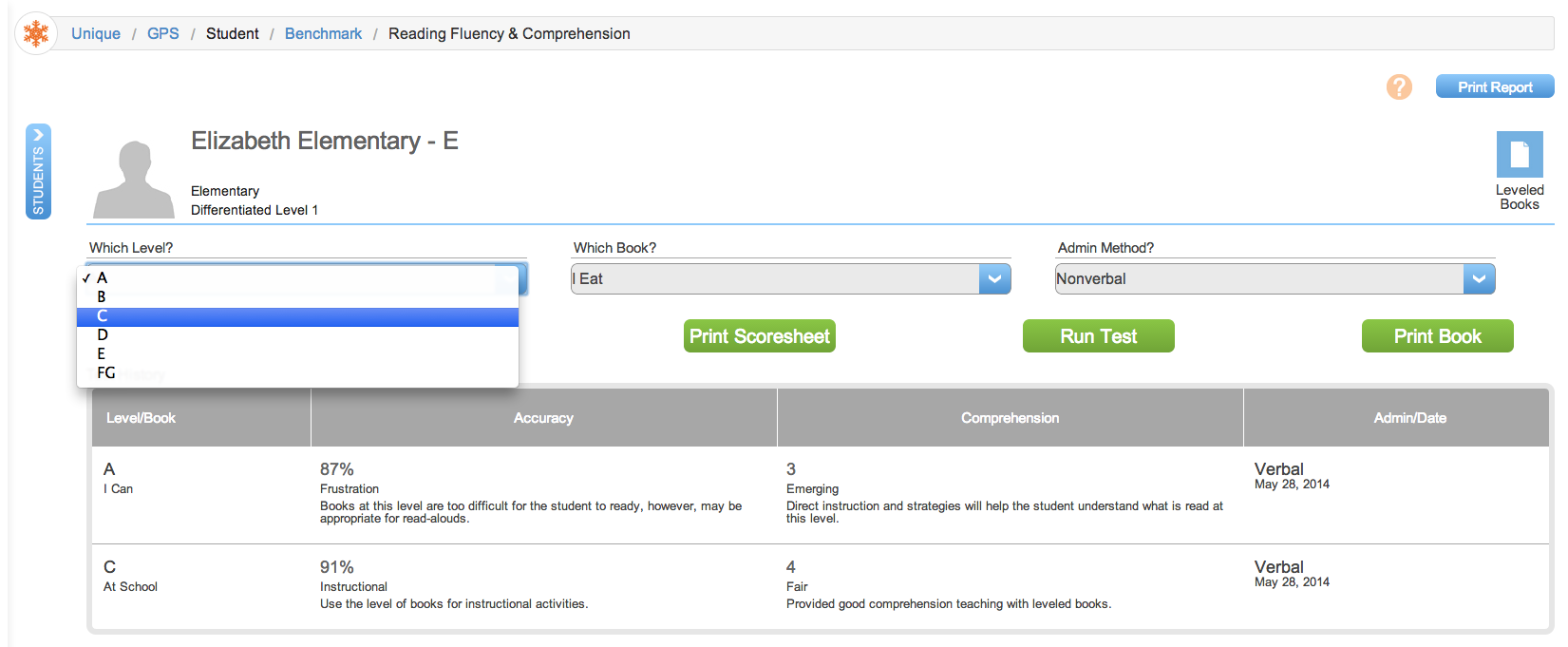Start the test with Run Test
The image size is (1568, 647).
[1098, 336]
